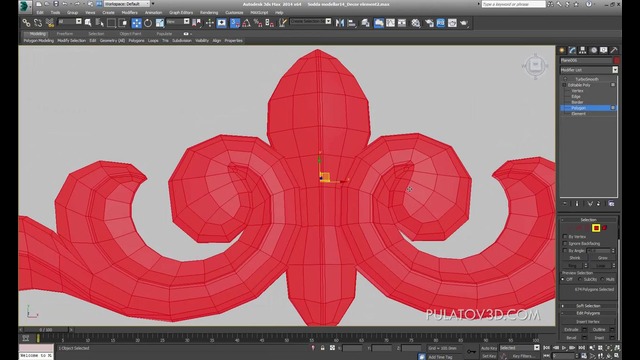Open the Material Editor icon
The width and height of the screenshot is (640, 360).
coord(416,23)
